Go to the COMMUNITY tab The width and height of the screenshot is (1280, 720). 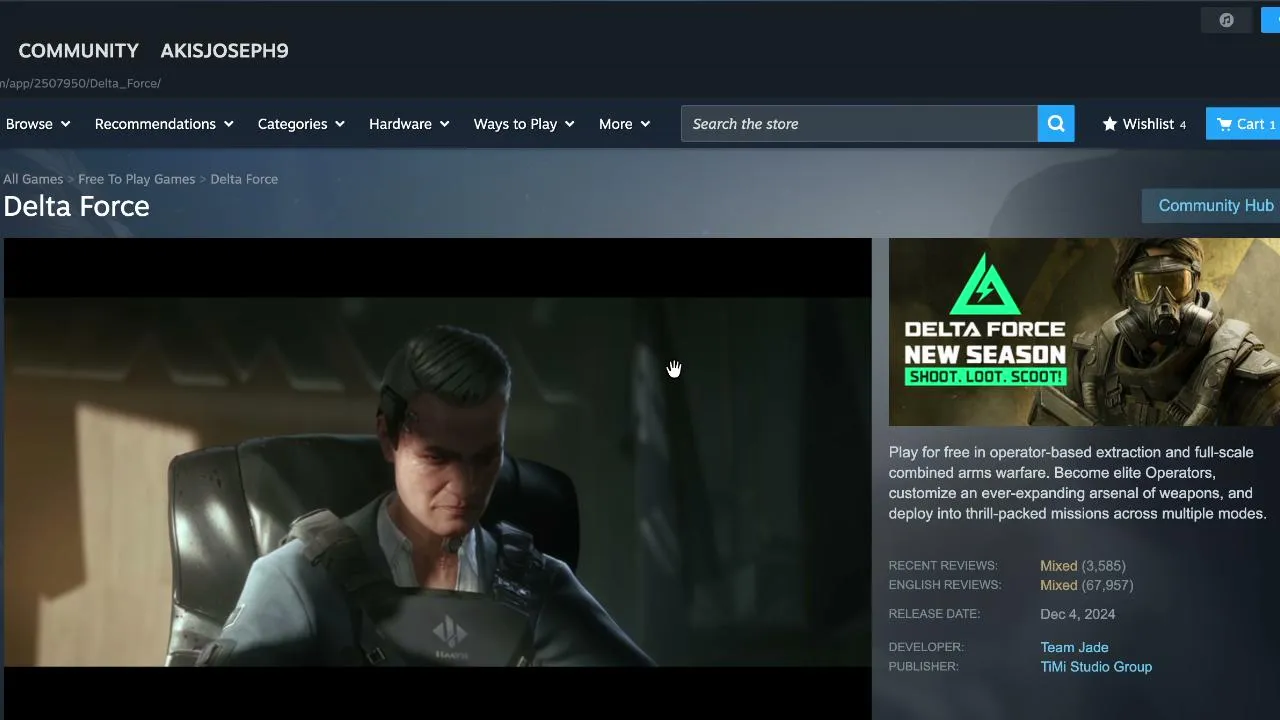(x=78, y=51)
